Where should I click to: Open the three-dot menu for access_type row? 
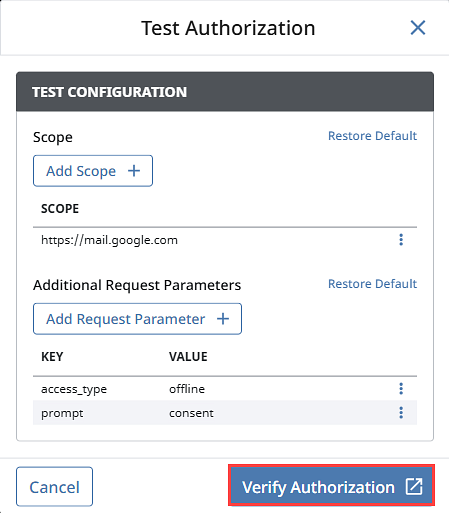pos(401,389)
